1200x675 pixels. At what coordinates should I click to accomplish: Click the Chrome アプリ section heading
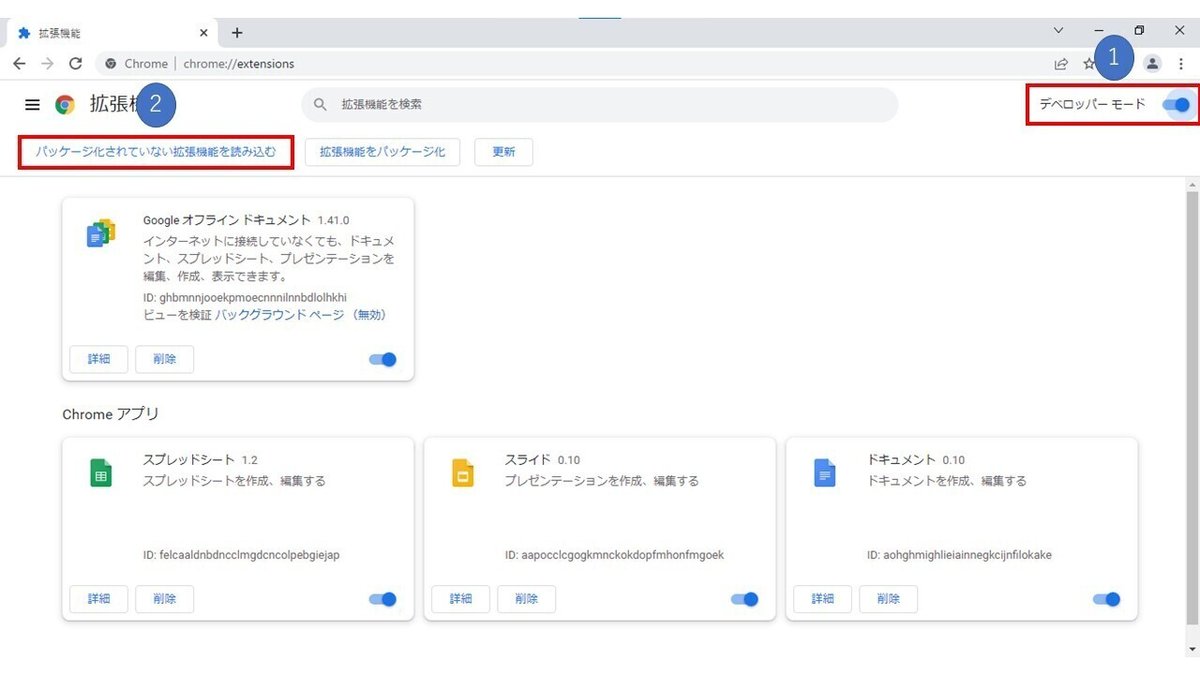click(111, 414)
